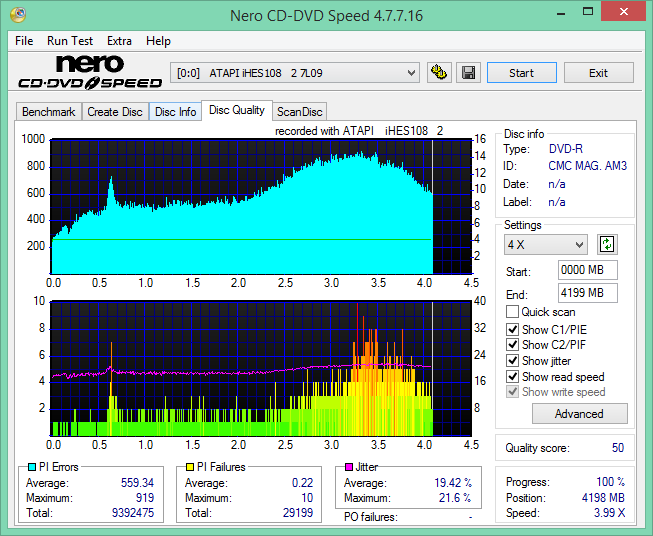Click PI Errors maximum 919
The image size is (653, 536).
[145, 498]
